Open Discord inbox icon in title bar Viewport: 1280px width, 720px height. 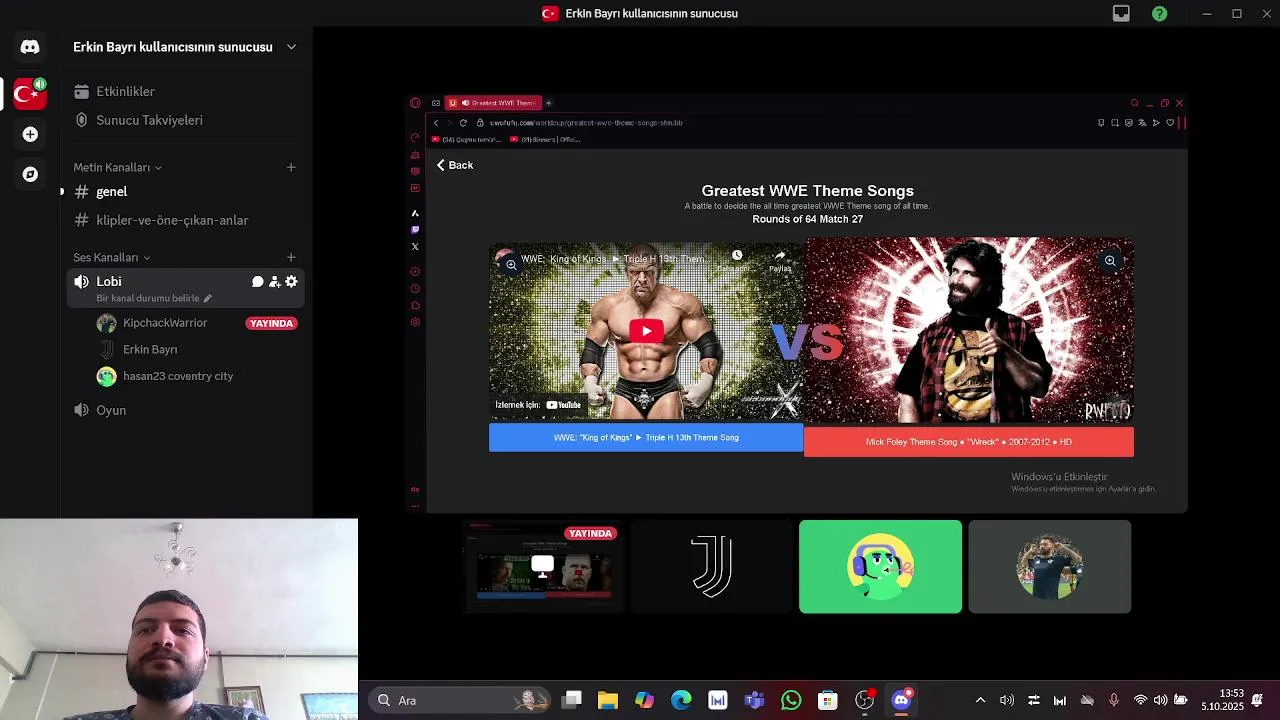click(x=1121, y=13)
